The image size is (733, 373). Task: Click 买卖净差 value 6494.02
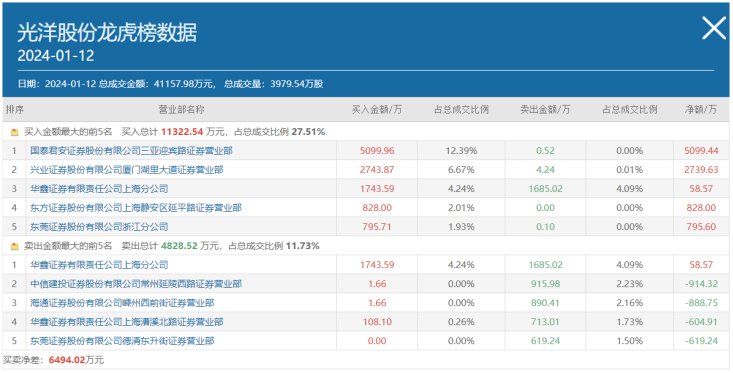[x=67, y=360]
